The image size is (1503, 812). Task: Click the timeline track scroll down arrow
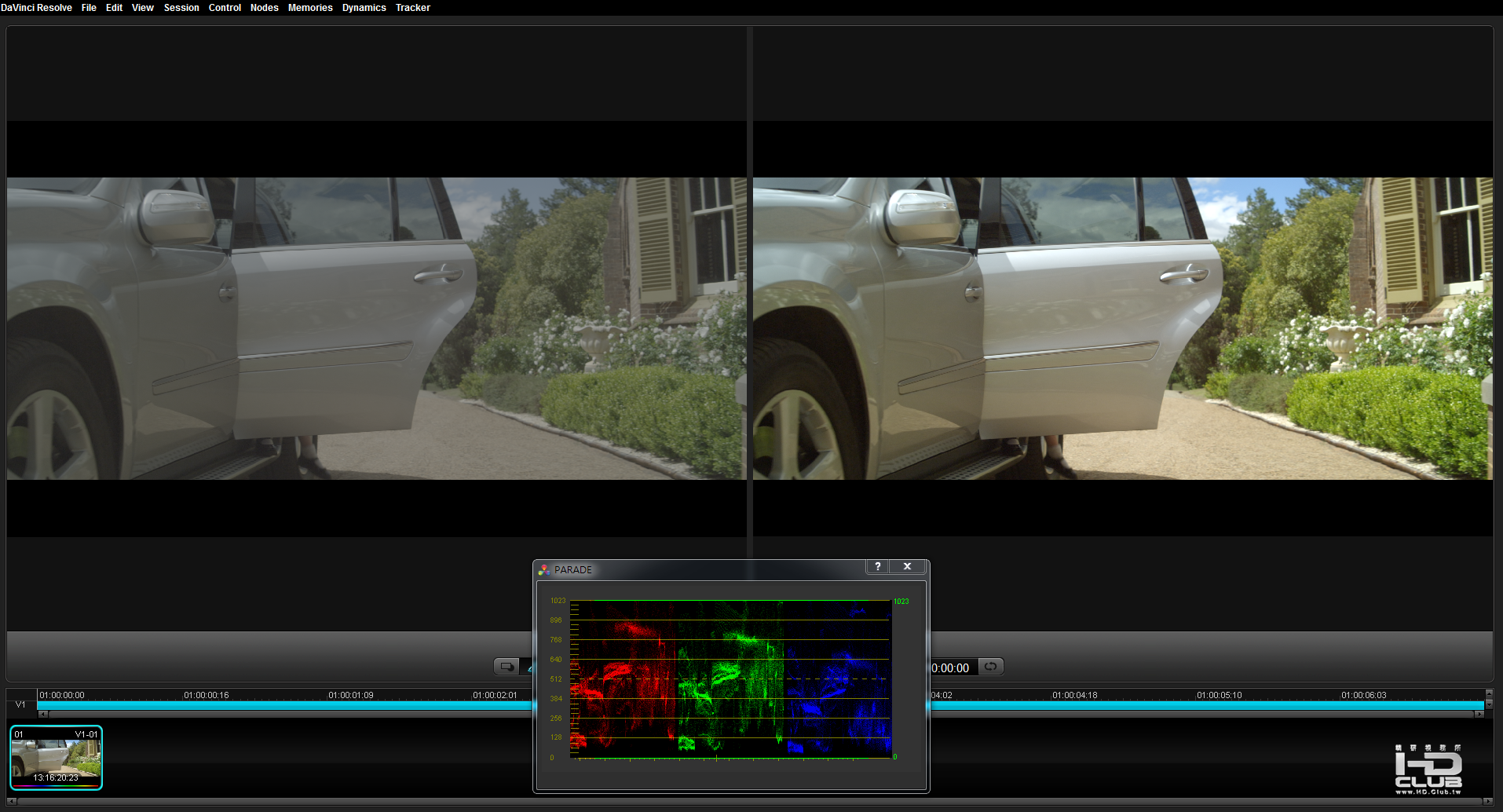coord(1489,704)
